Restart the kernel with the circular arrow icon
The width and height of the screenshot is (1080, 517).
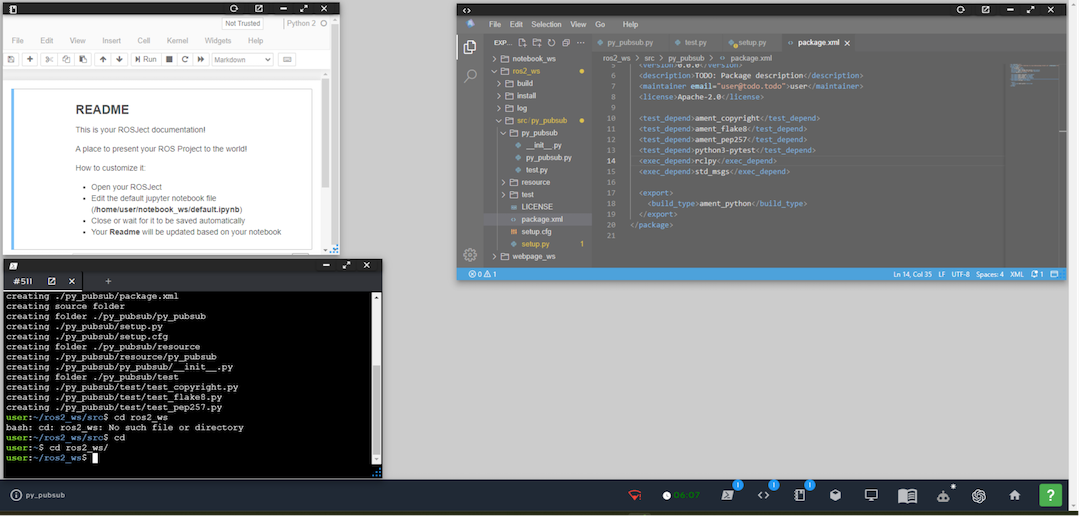pyautogui.click(x=186, y=59)
